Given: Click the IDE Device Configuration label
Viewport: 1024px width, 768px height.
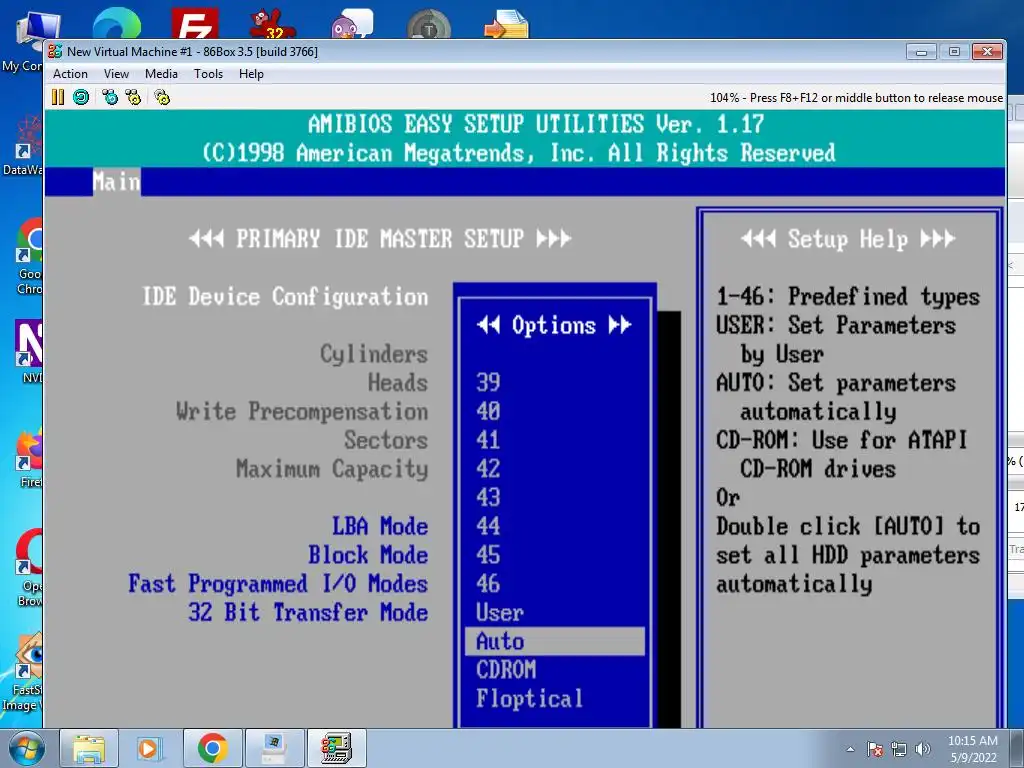Looking at the screenshot, I should [285, 296].
